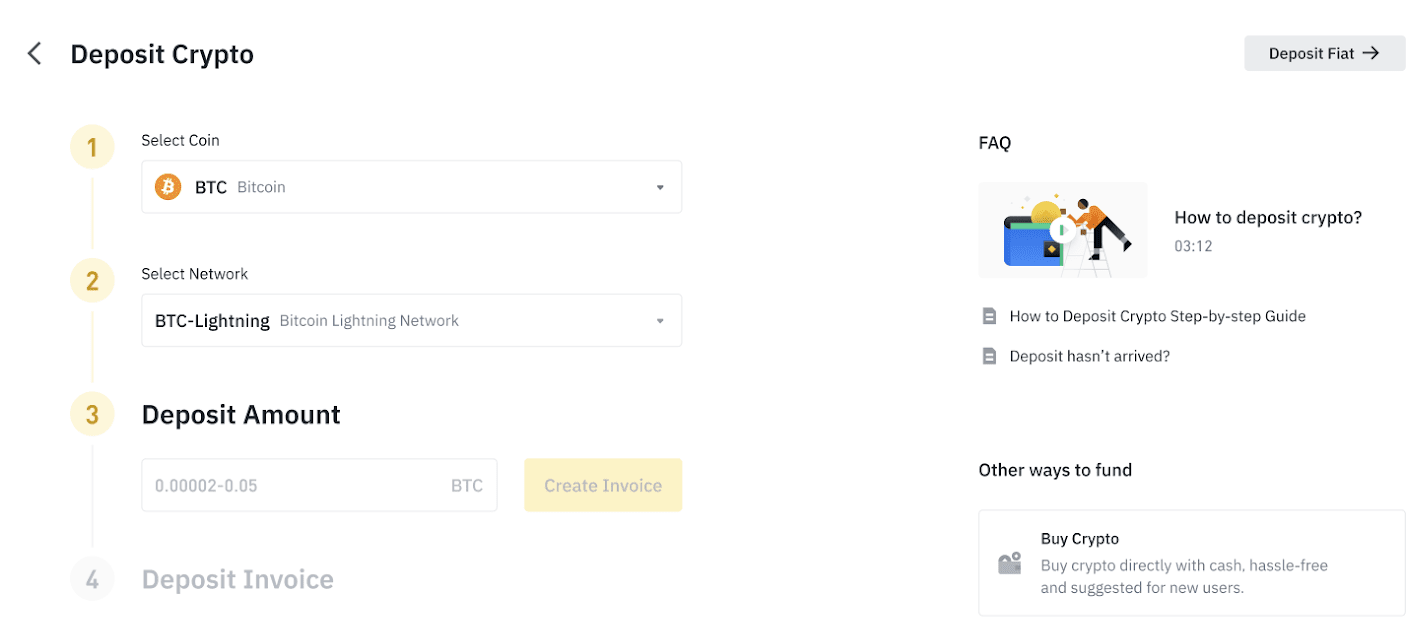The image size is (1415, 635).
Task: Click the step 1 circle indicator
Action: 92,146
